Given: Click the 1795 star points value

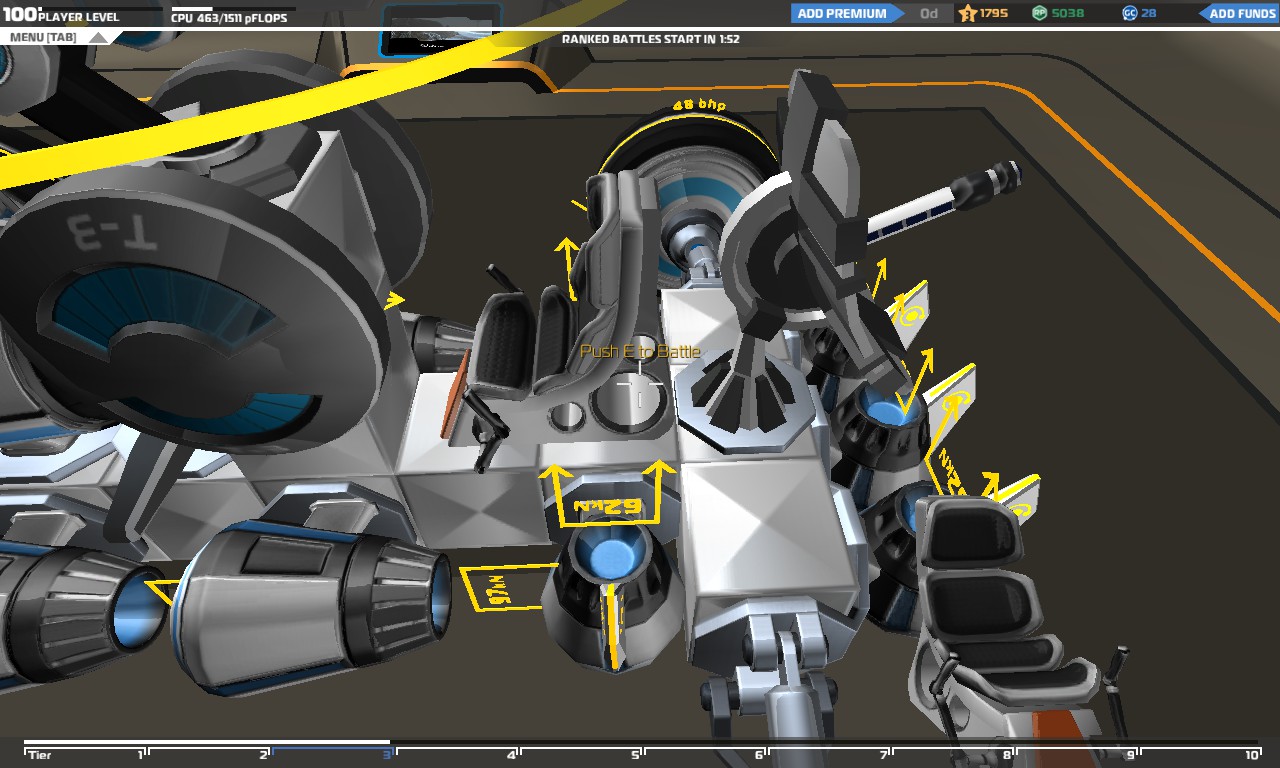Looking at the screenshot, I should (994, 13).
